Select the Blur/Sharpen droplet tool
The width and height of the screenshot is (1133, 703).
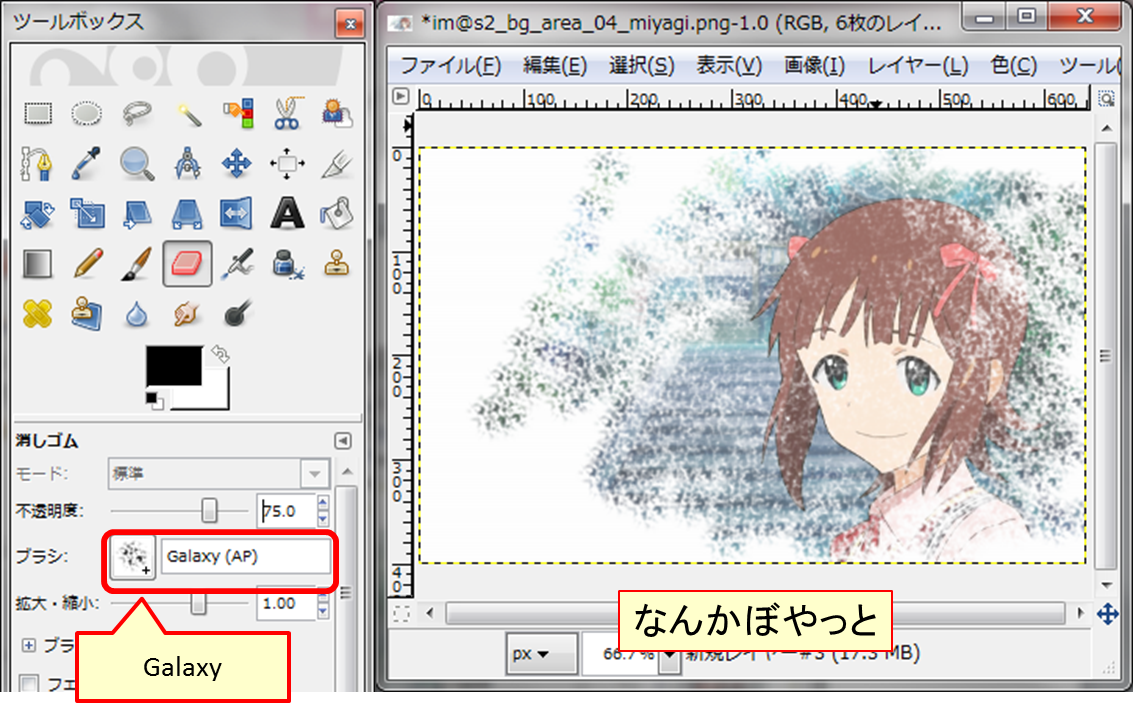coord(137,314)
